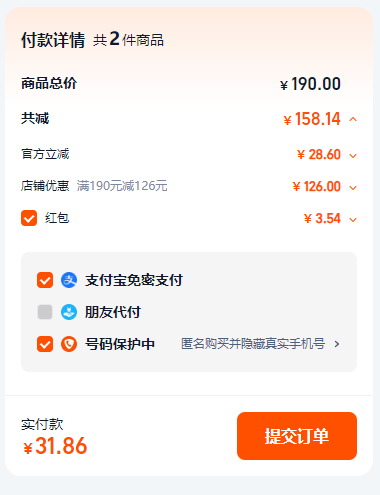Screen dimensions: 380x495
Task: Uncheck the 红包 red packet checkbox
Action: [x=29, y=218]
